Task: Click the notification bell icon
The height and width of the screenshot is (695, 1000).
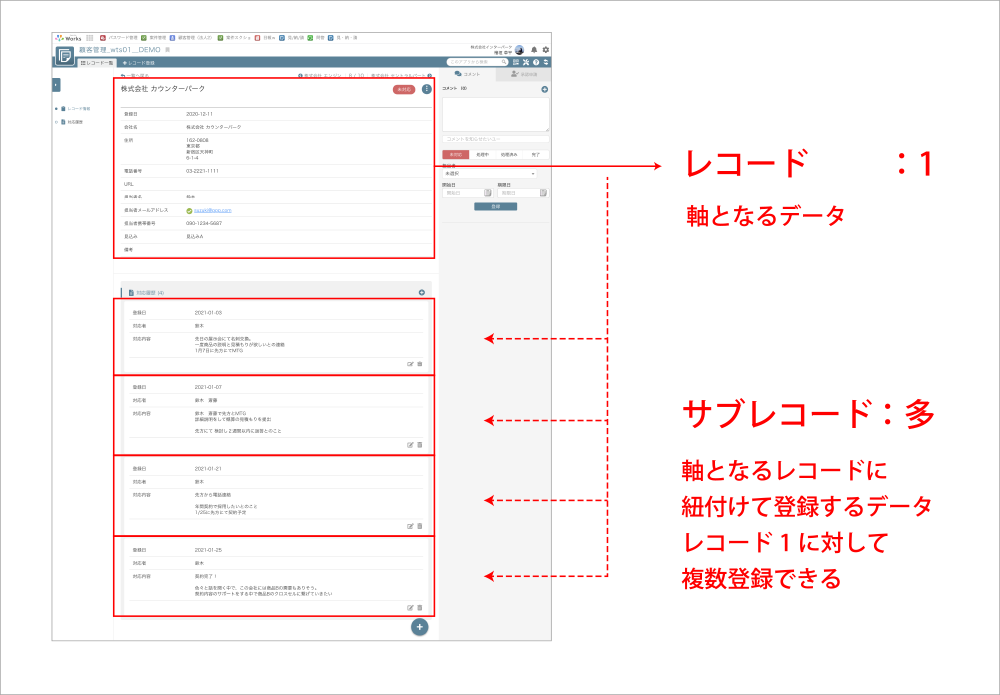Action: (x=534, y=49)
